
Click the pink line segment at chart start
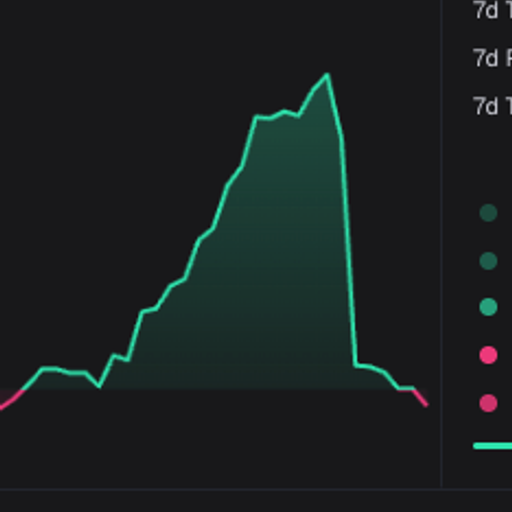click(11, 400)
